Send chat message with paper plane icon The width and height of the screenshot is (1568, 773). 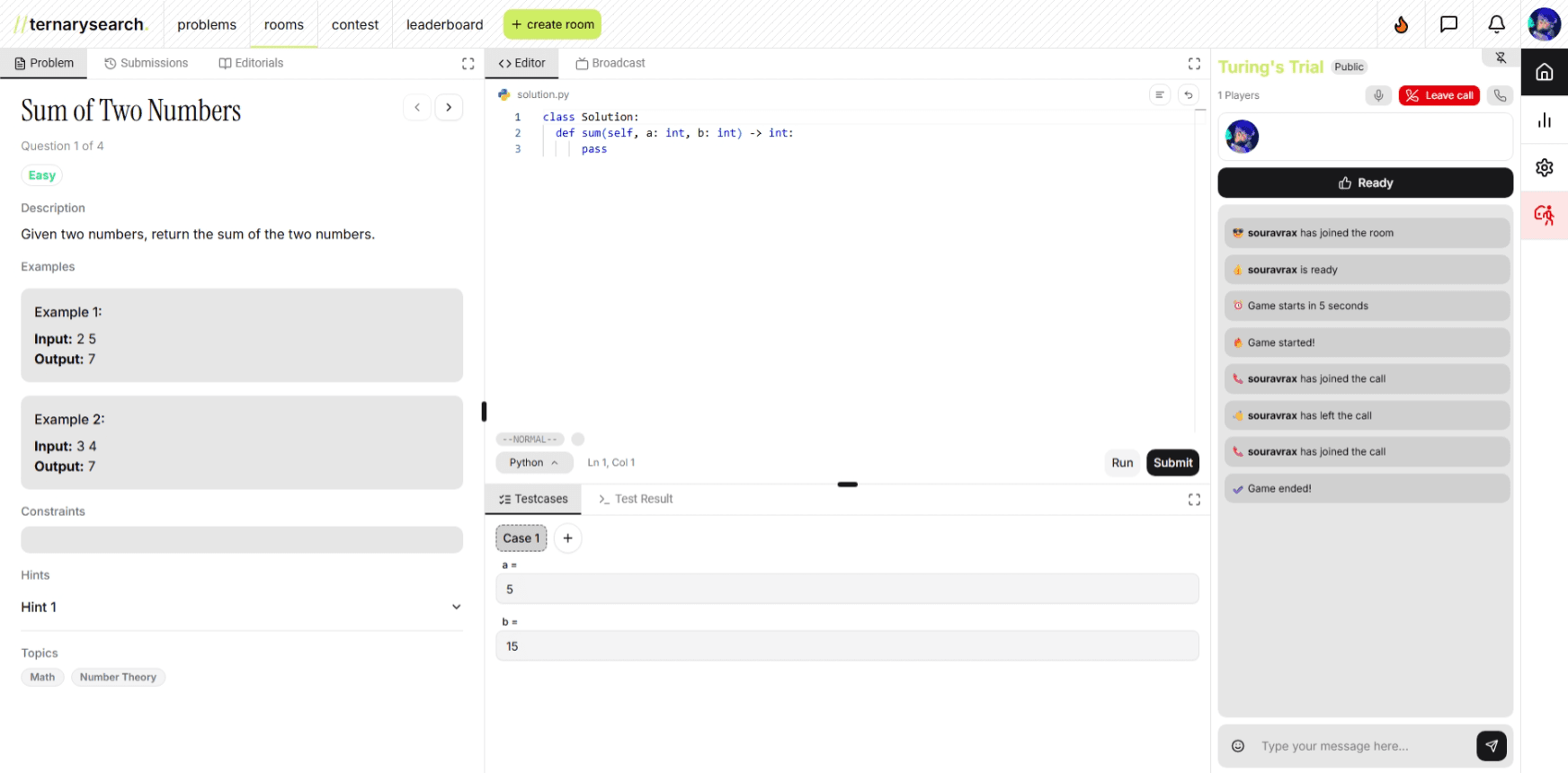[1491, 745]
